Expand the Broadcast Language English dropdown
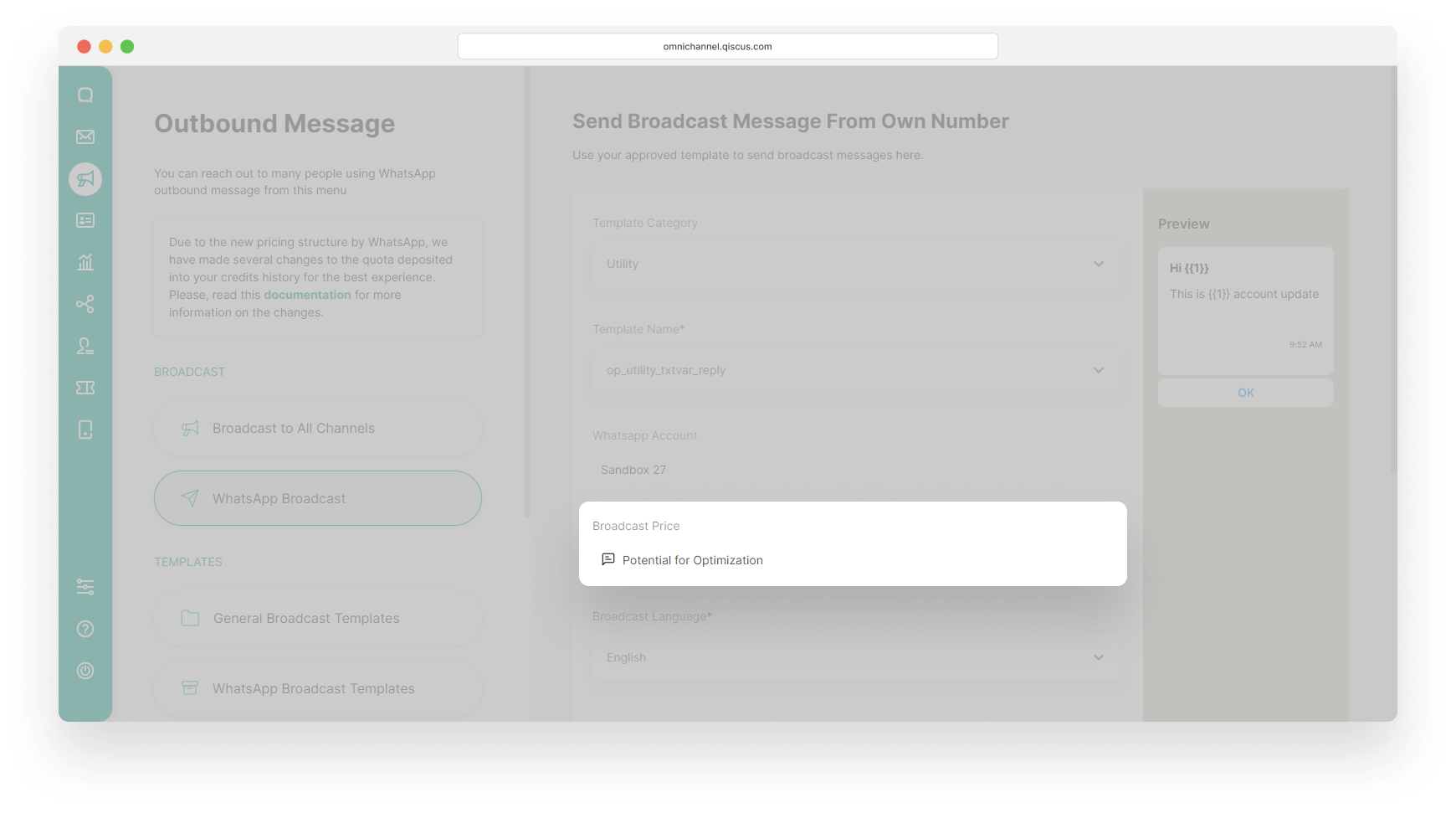1456x813 pixels. pos(857,657)
